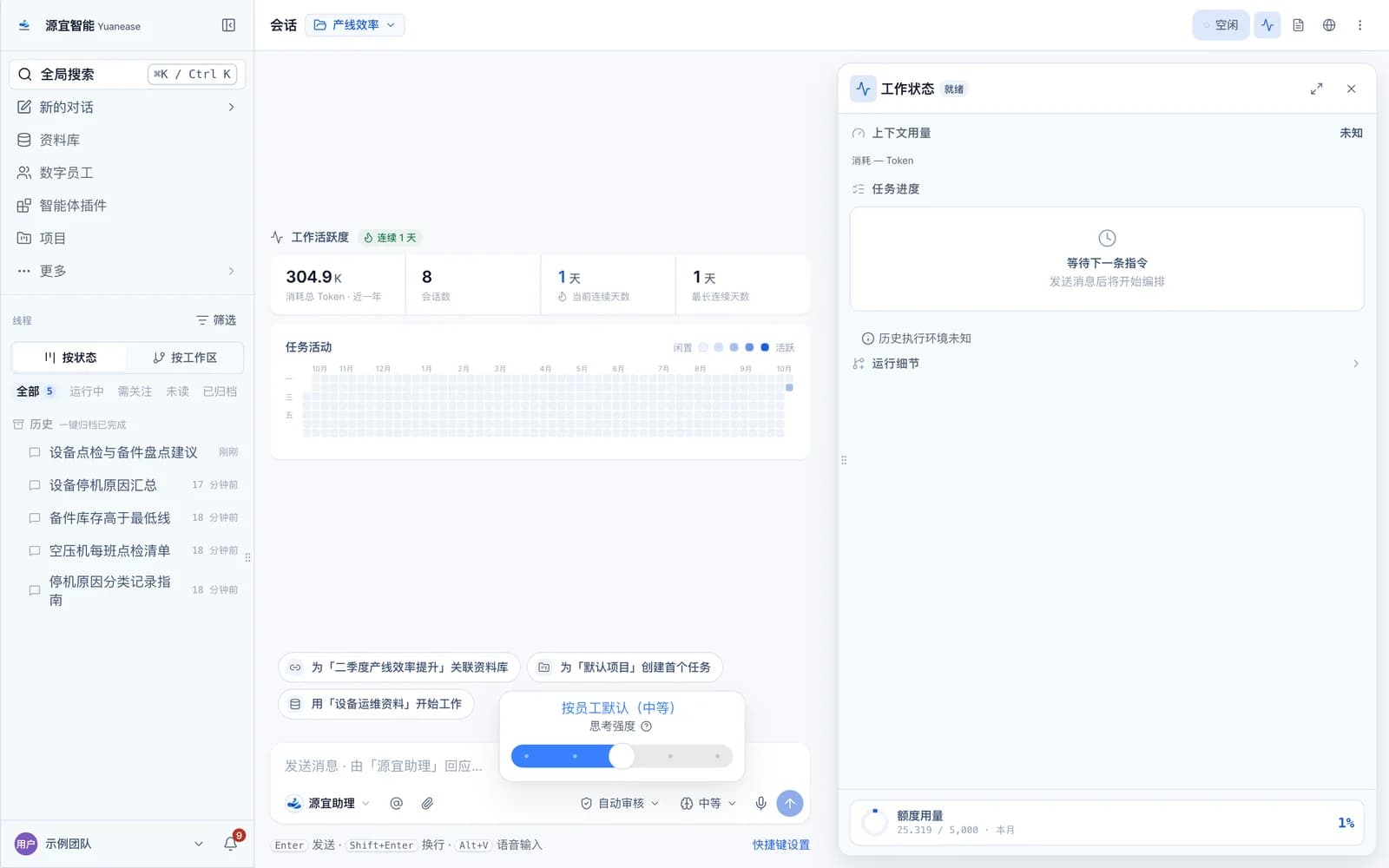Click suggestion 为「二季度产线效率提升」关联资料库
This screenshot has height=868, width=1389.
[398, 667]
